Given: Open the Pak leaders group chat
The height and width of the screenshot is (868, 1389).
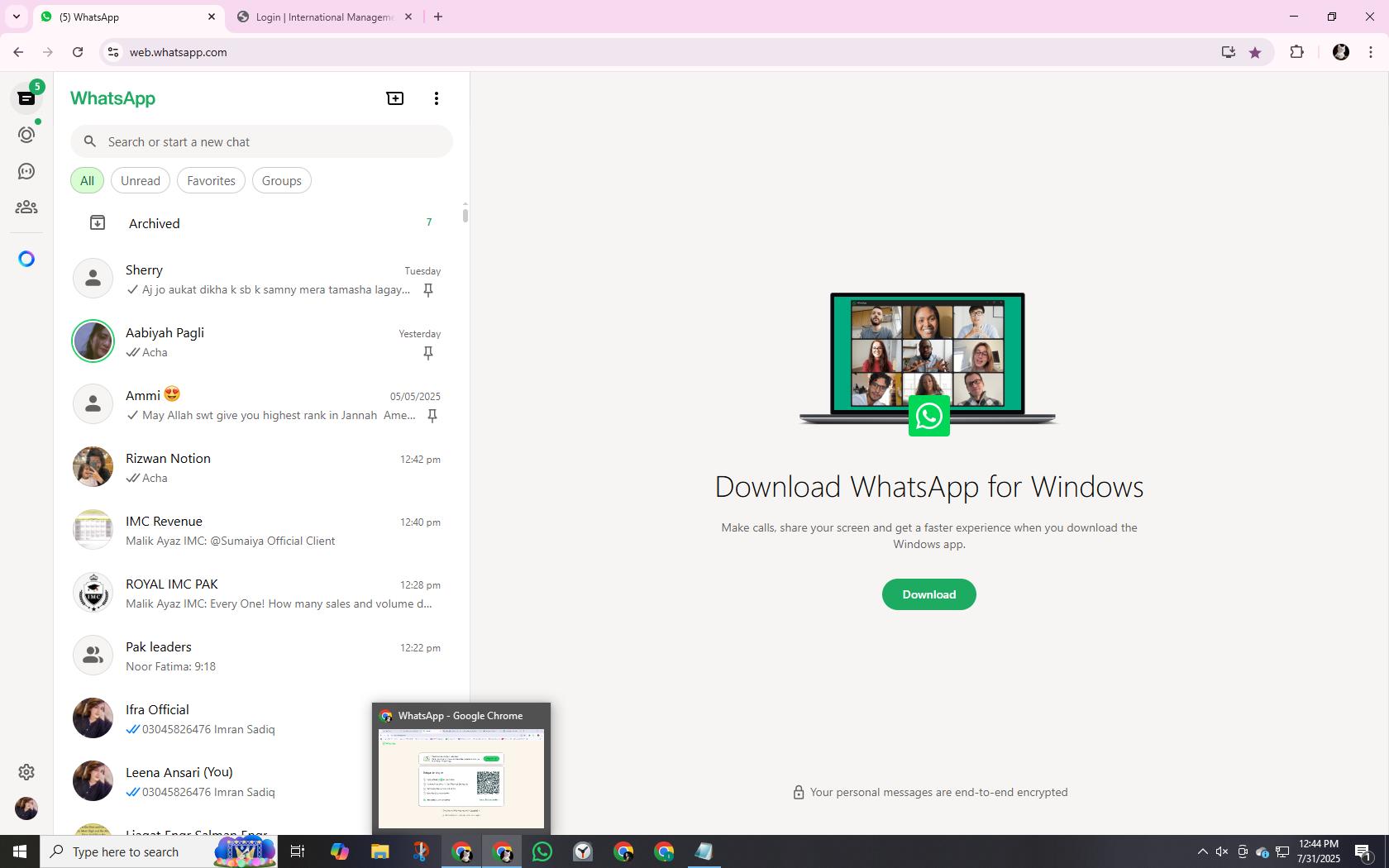Looking at the screenshot, I should pyautogui.click(x=261, y=656).
